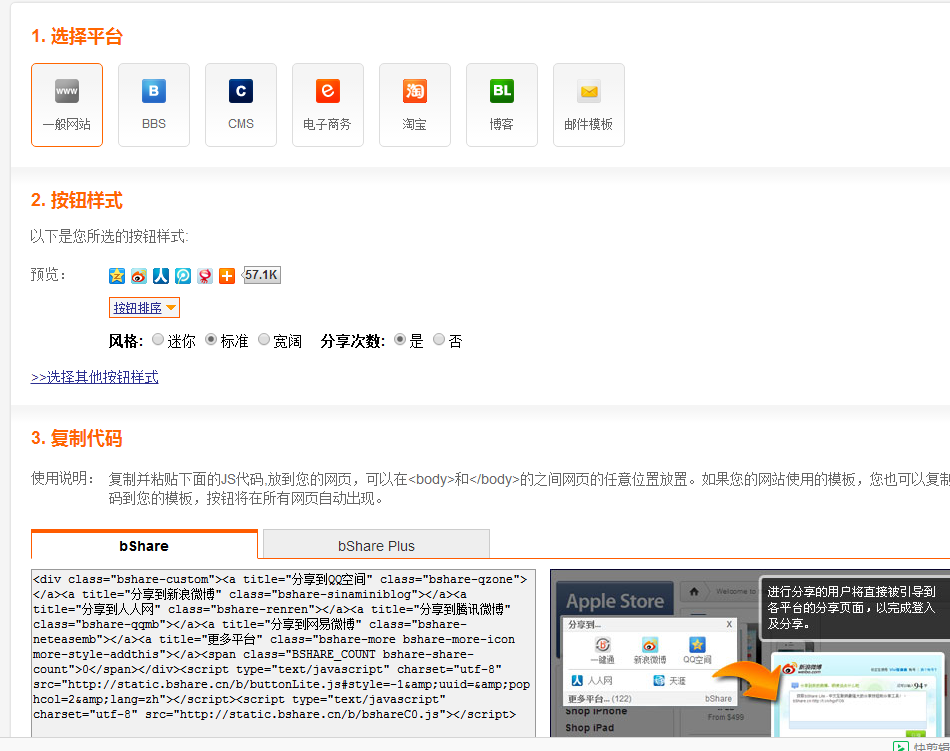Viewport: 950px width, 751px height.
Task: Choose the CMS platform tile
Action: pyautogui.click(x=241, y=105)
